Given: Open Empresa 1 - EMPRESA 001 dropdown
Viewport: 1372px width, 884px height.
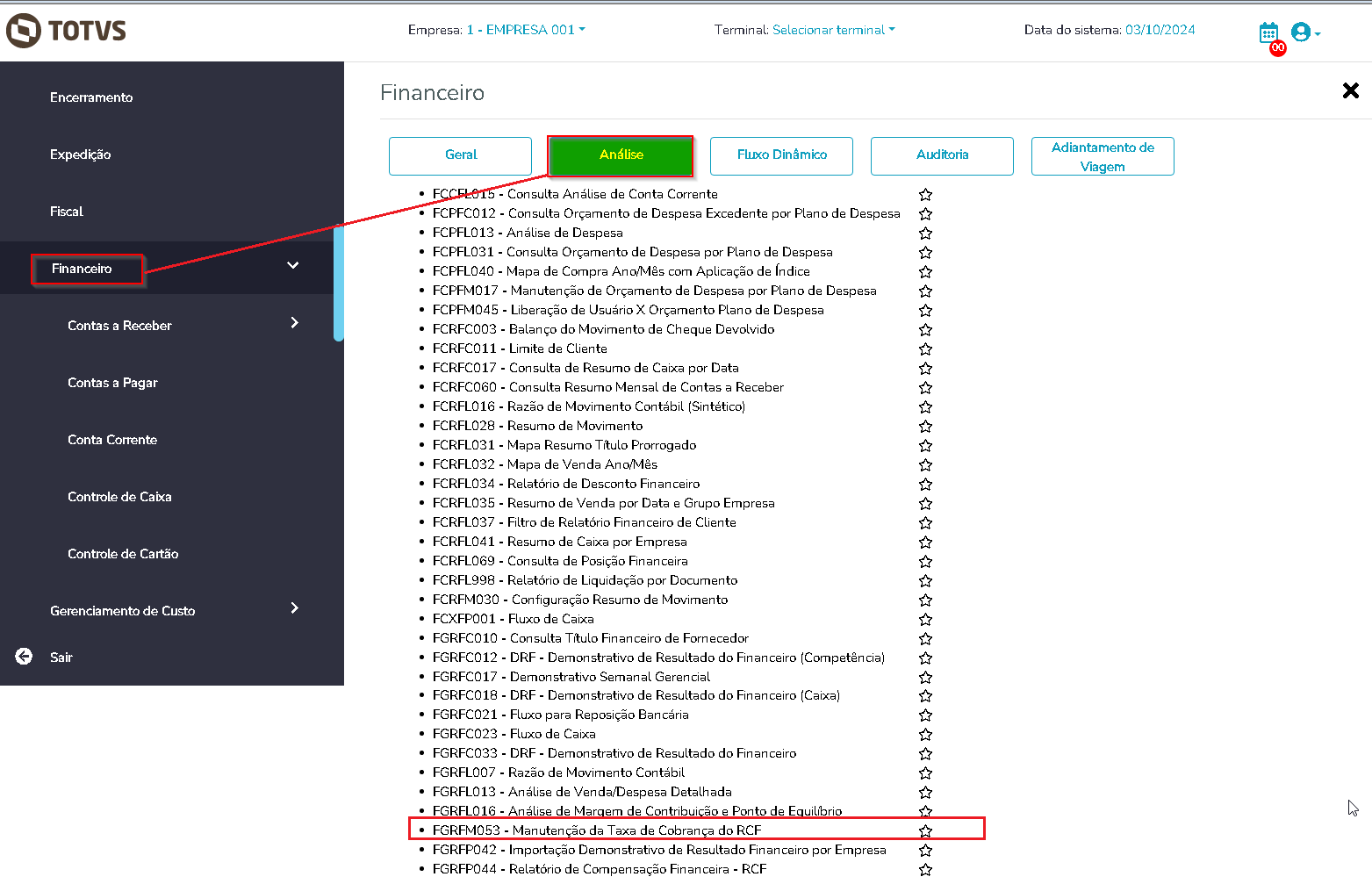Looking at the screenshot, I should (525, 30).
